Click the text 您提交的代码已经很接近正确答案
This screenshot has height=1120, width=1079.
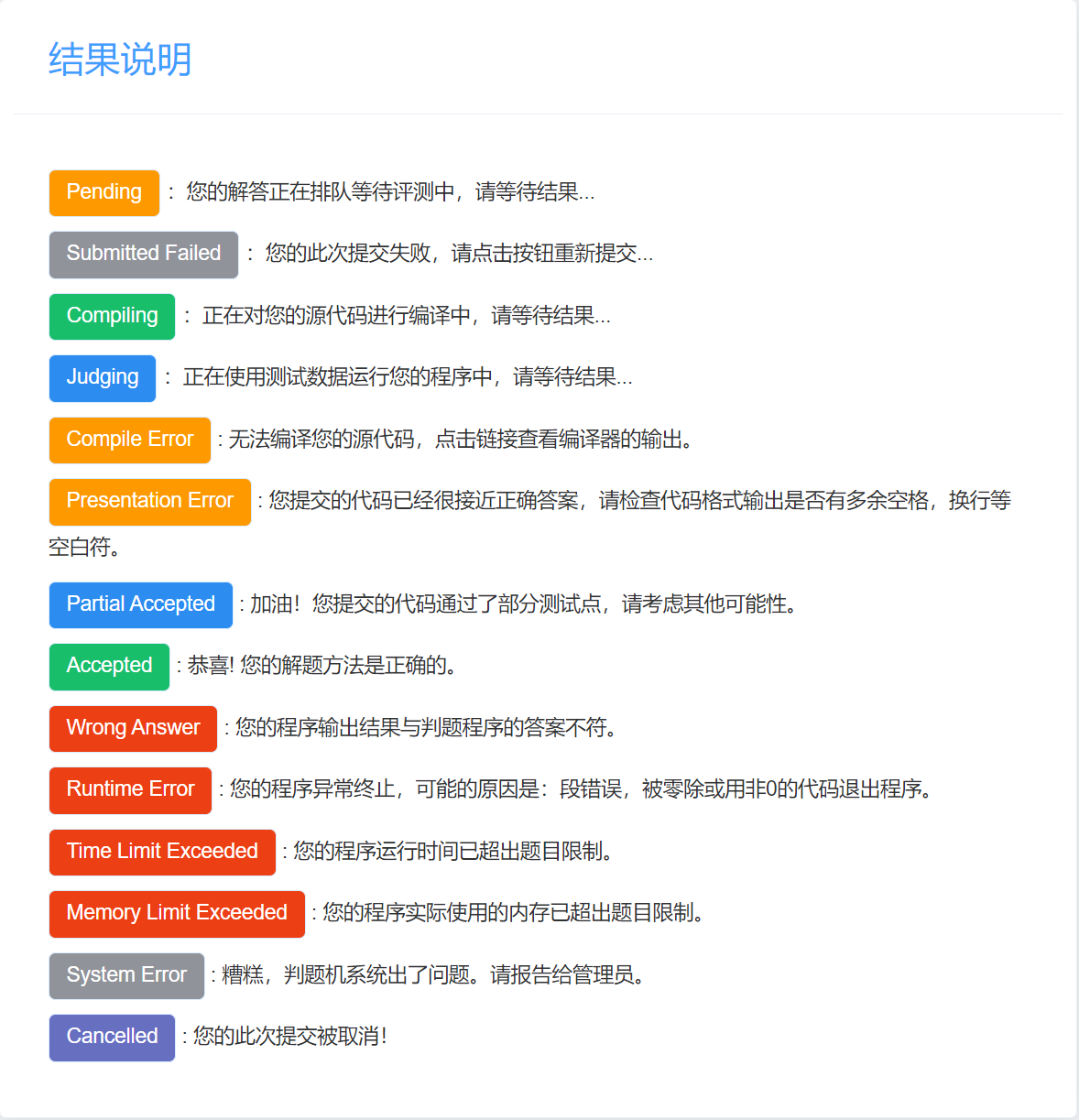click(424, 501)
